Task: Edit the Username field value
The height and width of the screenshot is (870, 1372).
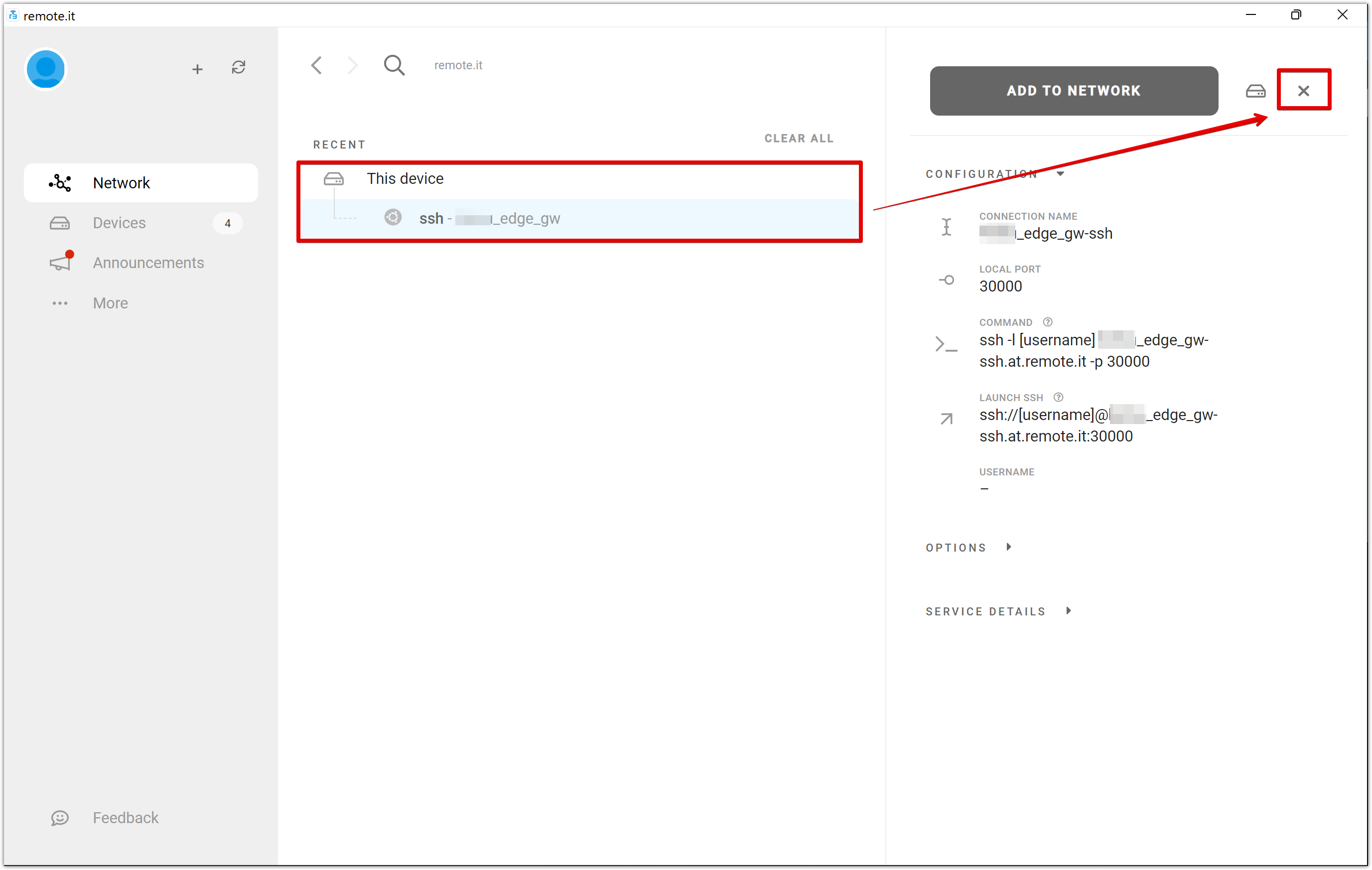Action: tap(984, 489)
